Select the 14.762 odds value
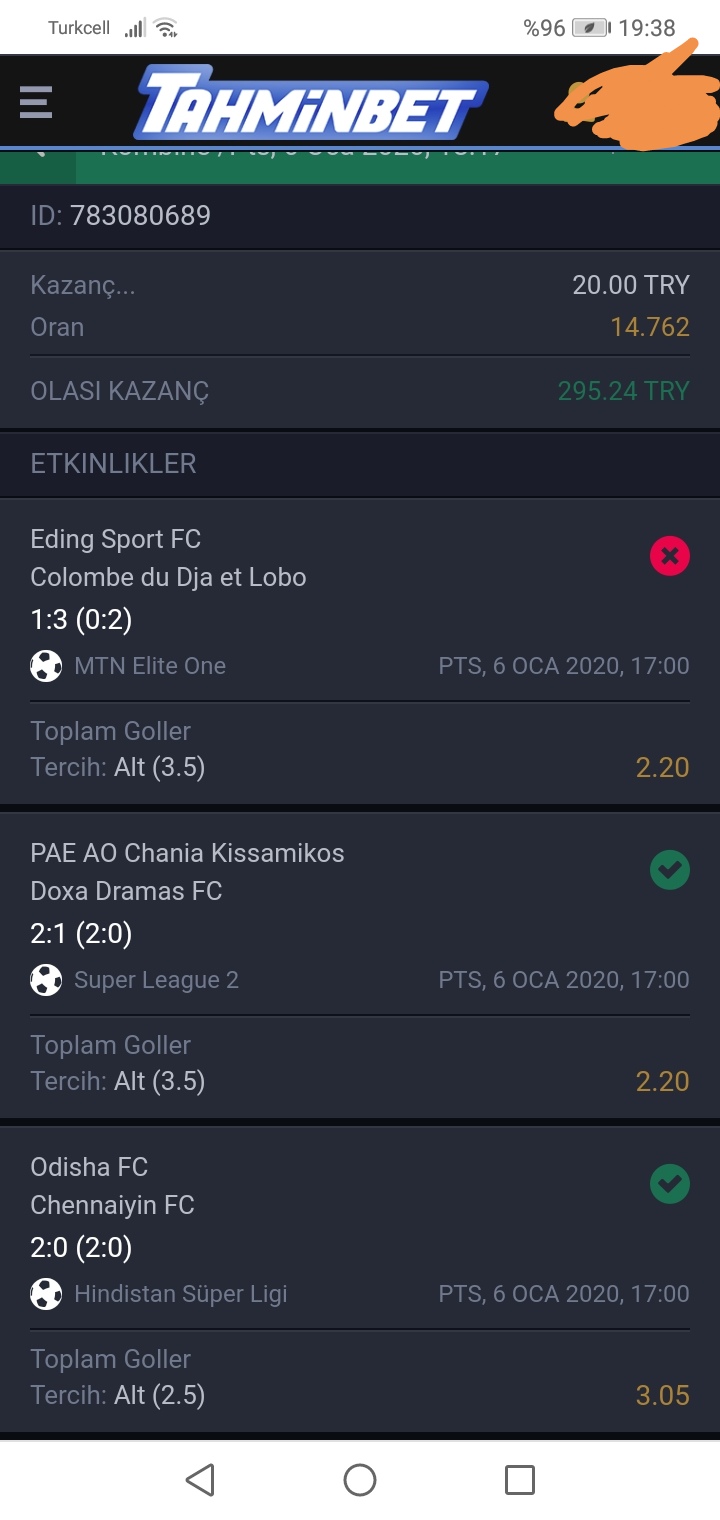The height and width of the screenshot is (1520, 720). (x=650, y=327)
